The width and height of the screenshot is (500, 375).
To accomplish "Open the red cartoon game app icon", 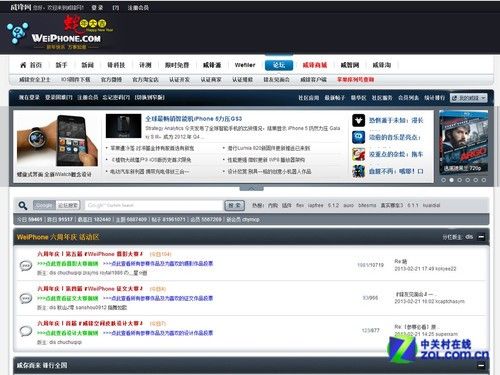I will click(359, 154).
